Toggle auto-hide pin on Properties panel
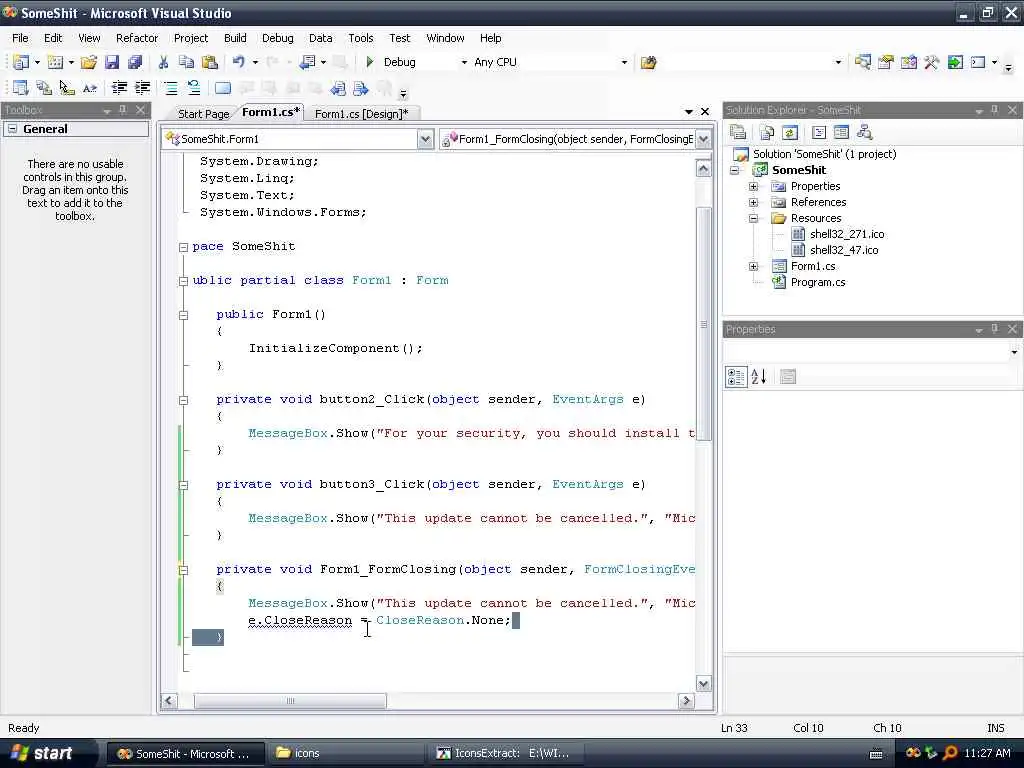Image resolution: width=1024 pixels, height=768 pixels. tap(995, 329)
